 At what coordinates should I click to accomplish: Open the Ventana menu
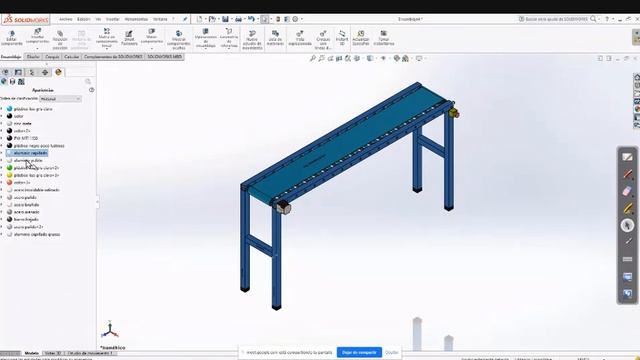(x=160, y=19)
